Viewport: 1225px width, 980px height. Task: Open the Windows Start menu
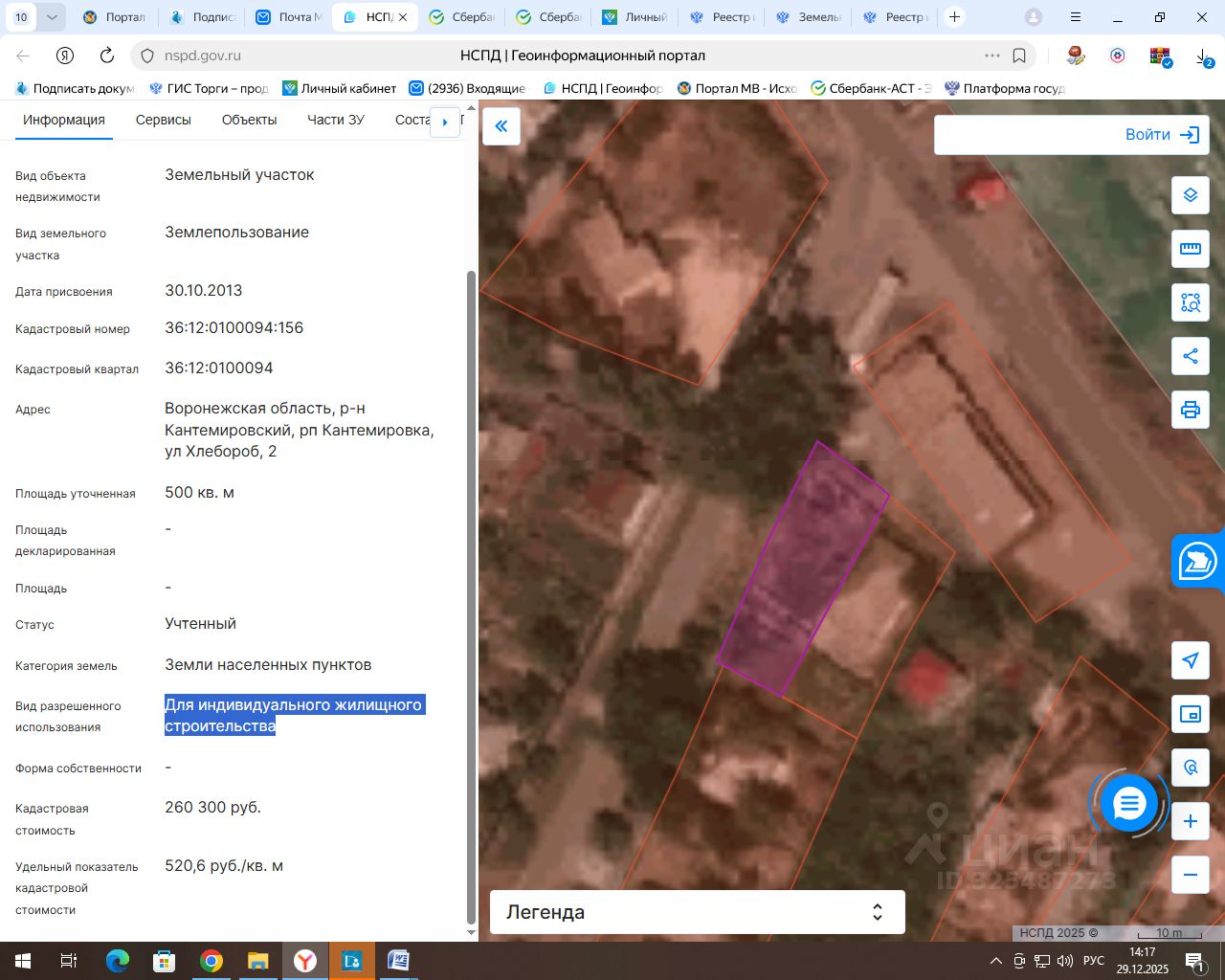tap(23, 960)
